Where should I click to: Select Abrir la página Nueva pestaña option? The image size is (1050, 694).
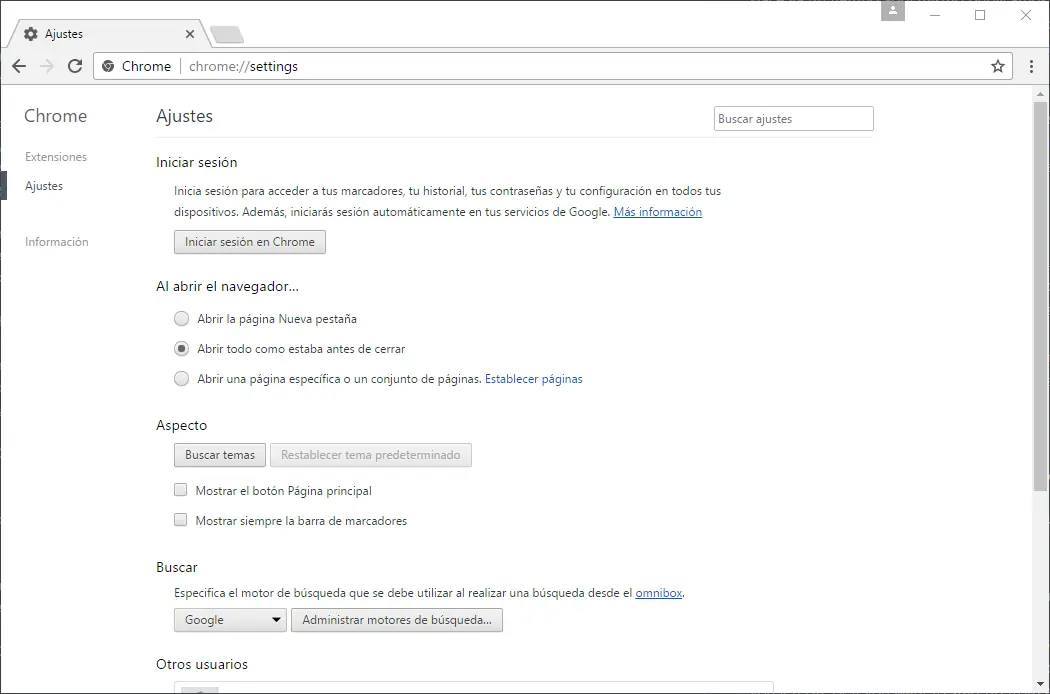[181, 319]
